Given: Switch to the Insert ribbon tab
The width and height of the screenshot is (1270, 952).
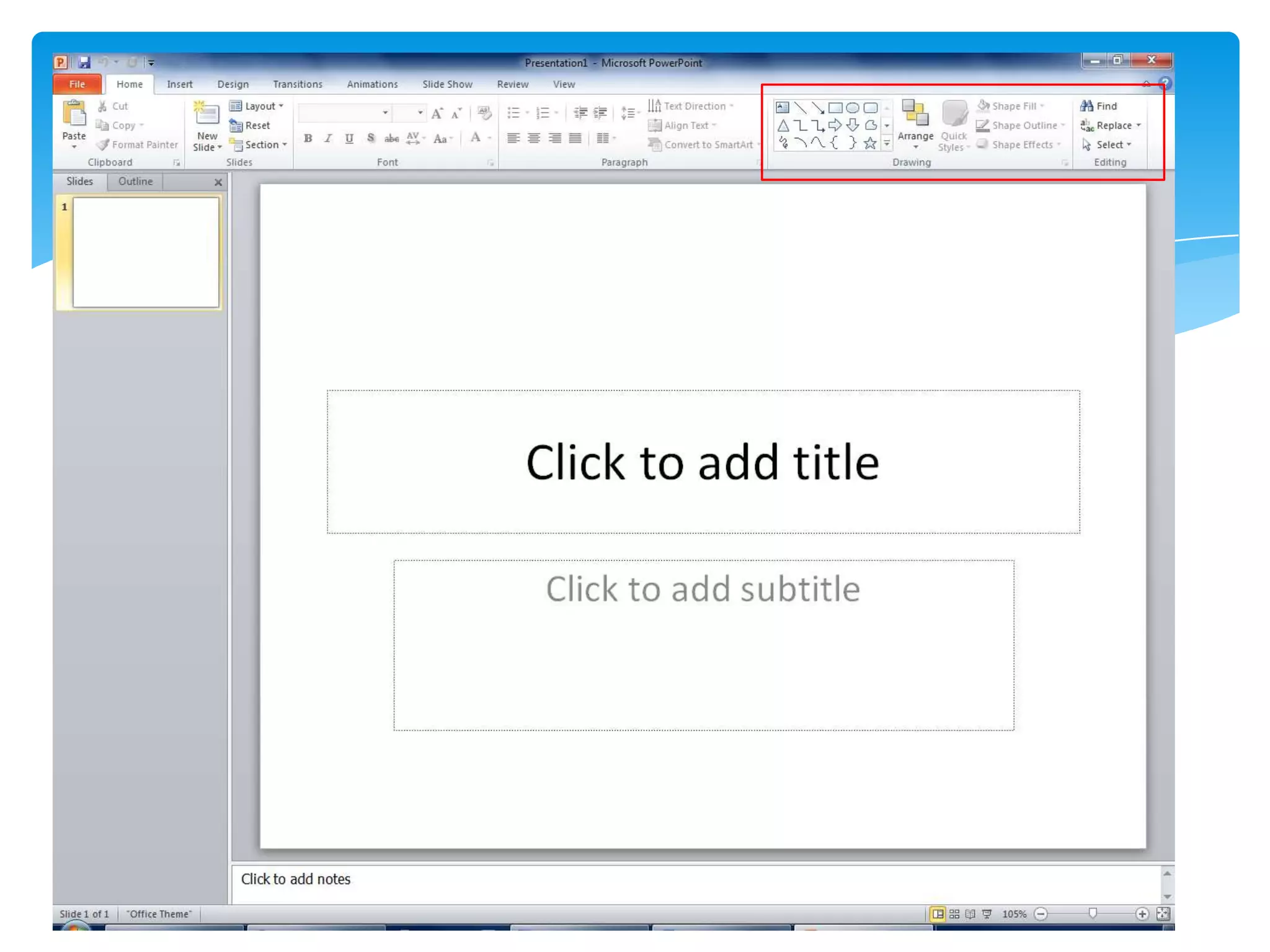Looking at the screenshot, I should pyautogui.click(x=179, y=84).
